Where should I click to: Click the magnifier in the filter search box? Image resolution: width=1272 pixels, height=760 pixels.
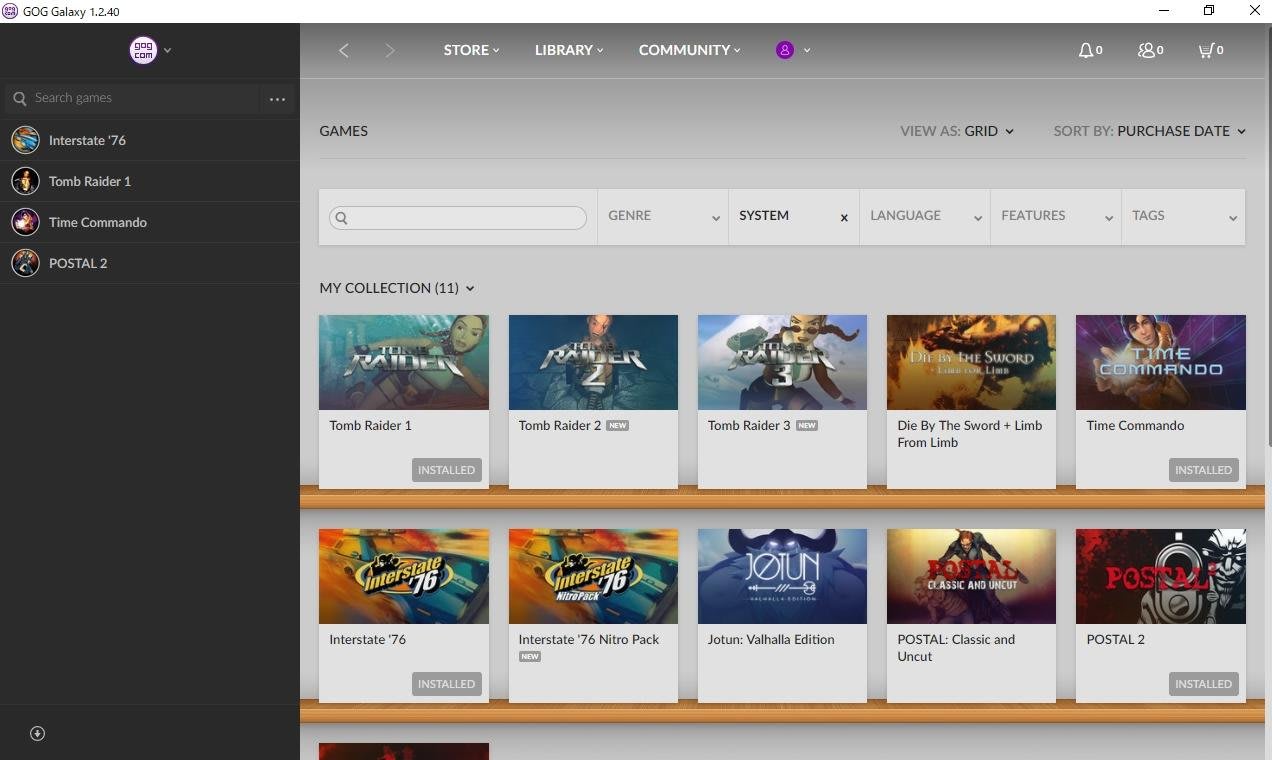(341, 218)
